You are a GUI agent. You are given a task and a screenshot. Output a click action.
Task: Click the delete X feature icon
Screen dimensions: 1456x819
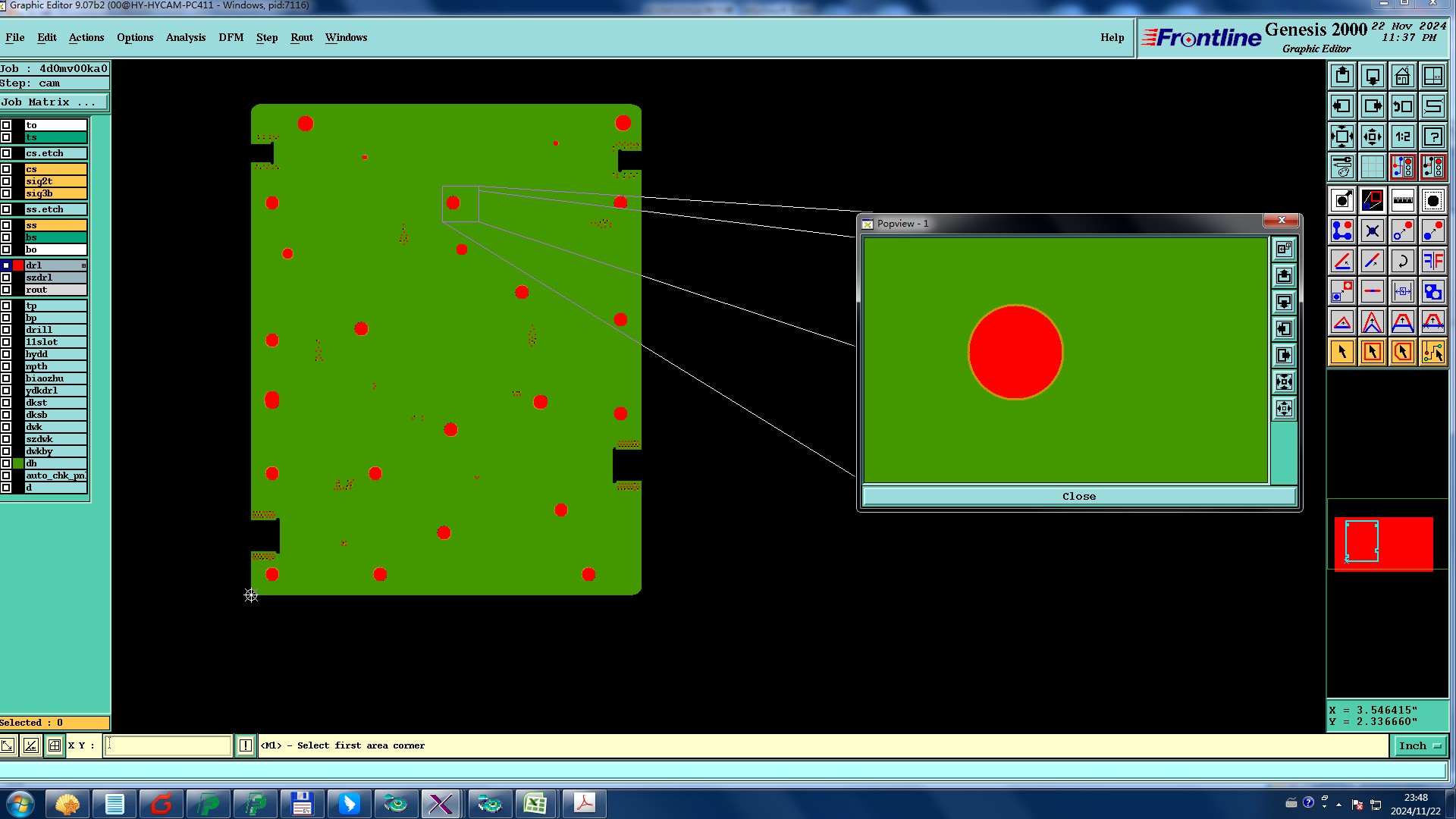click(1372, 231)
